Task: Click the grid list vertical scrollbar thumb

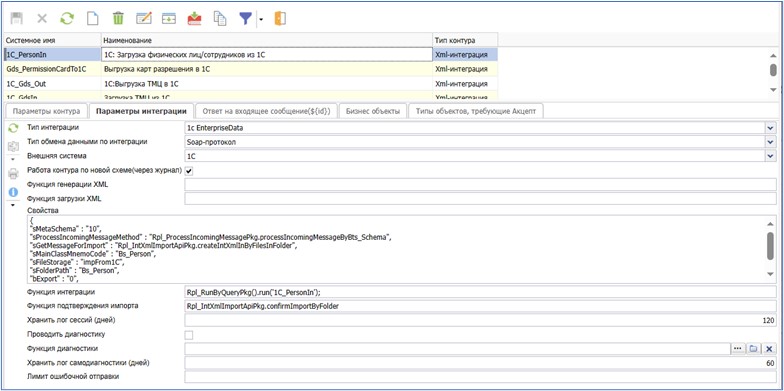Action: pyautogui.click(x=773, y=70)
